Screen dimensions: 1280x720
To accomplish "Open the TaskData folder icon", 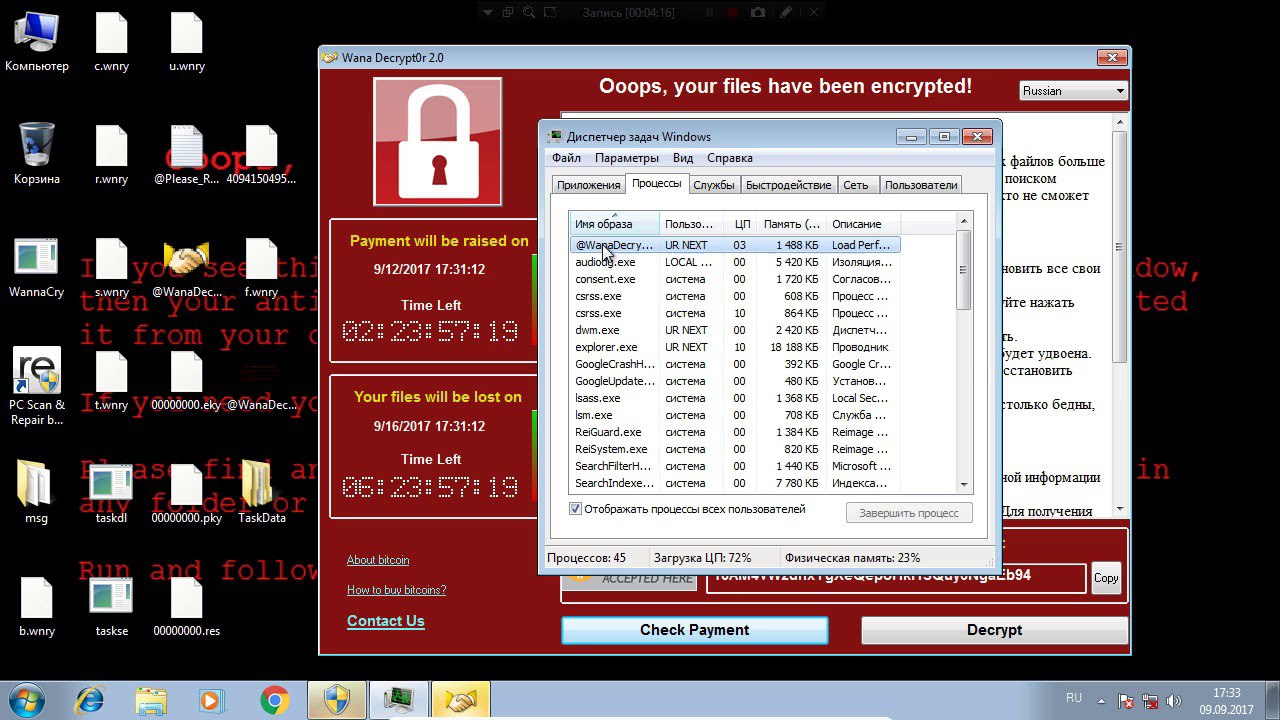I will [x=261, y=493].
